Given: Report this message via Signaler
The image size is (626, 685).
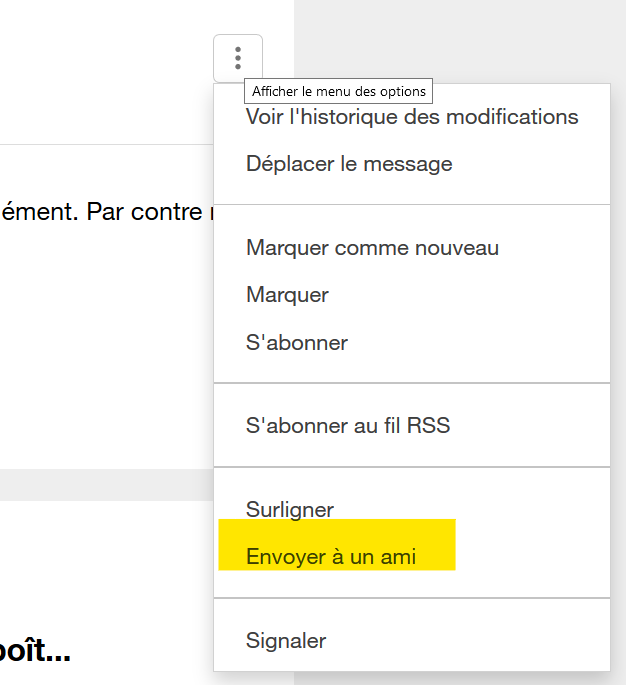Looking at the screenshot, I should 286,640.
